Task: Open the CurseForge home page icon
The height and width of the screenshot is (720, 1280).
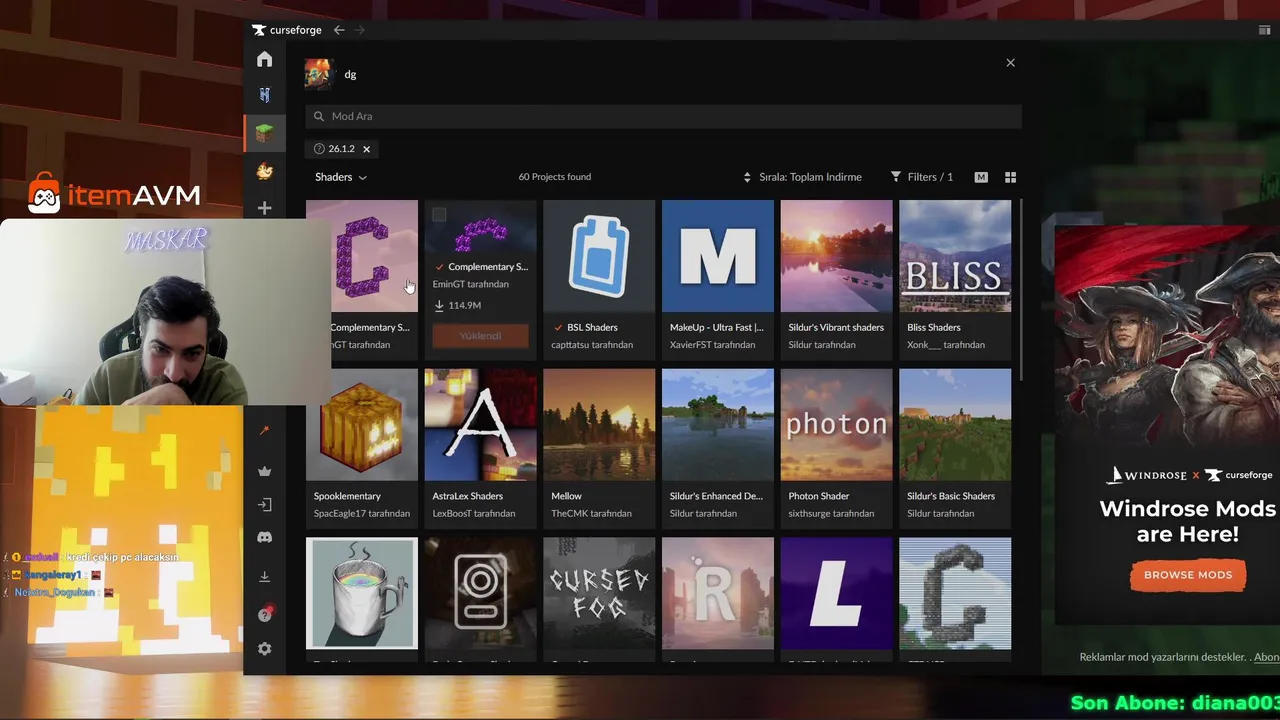Action: [264, 60]
